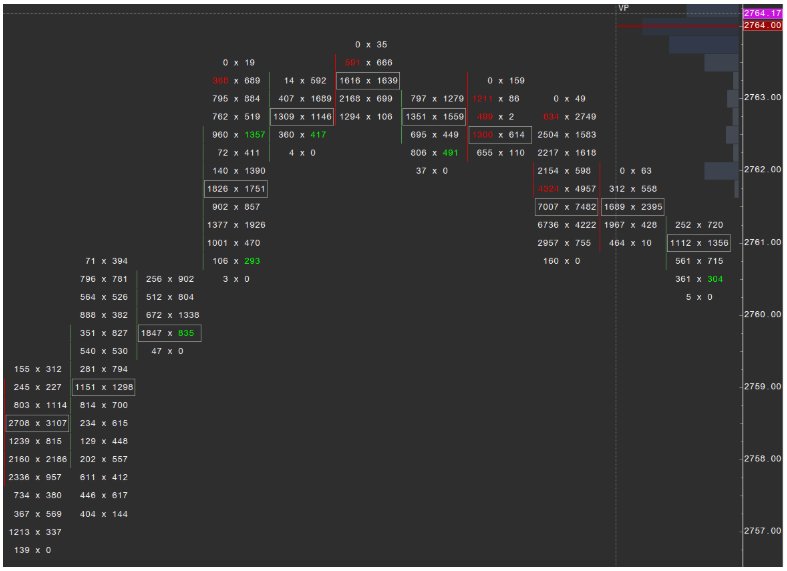The width and height of the screenshot is (787, 571).
Task: Click the topmost 0 x 35 cell
Action: pyautogui.click(x=370, y=45)
